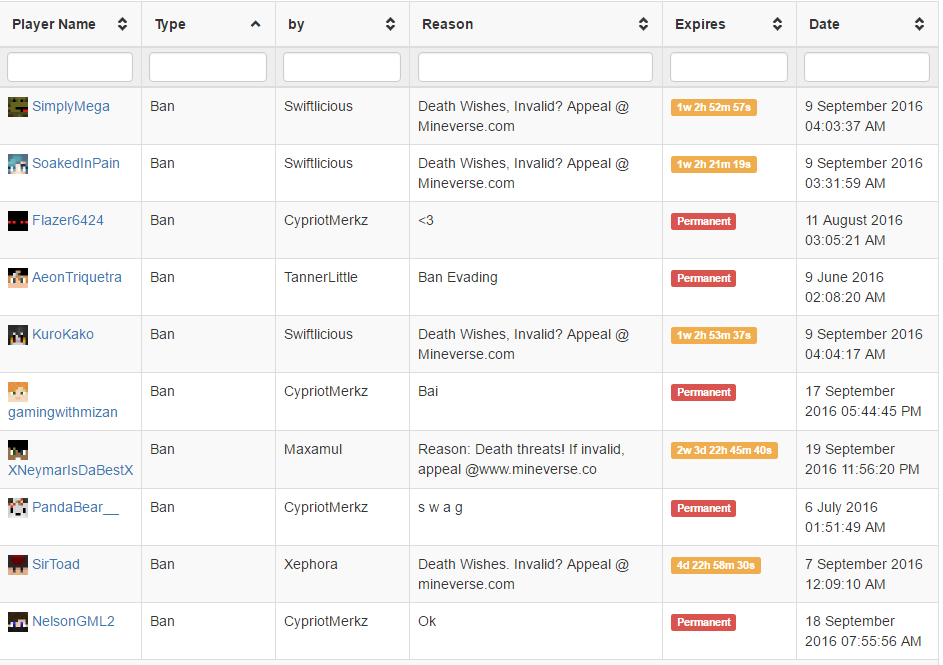Click PandaBear__'s panda avatar icon

pyautogui.click(x=18, y=508)
